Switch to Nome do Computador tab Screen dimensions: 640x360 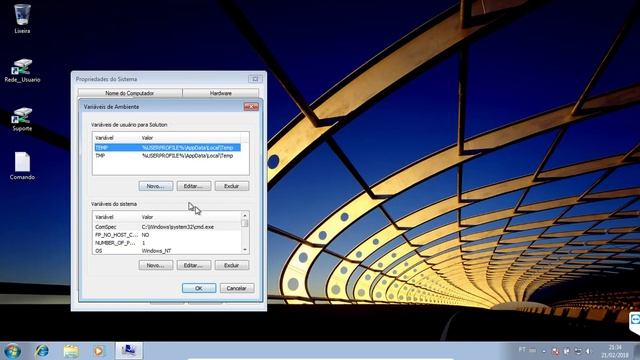click(x=130, y=93)
